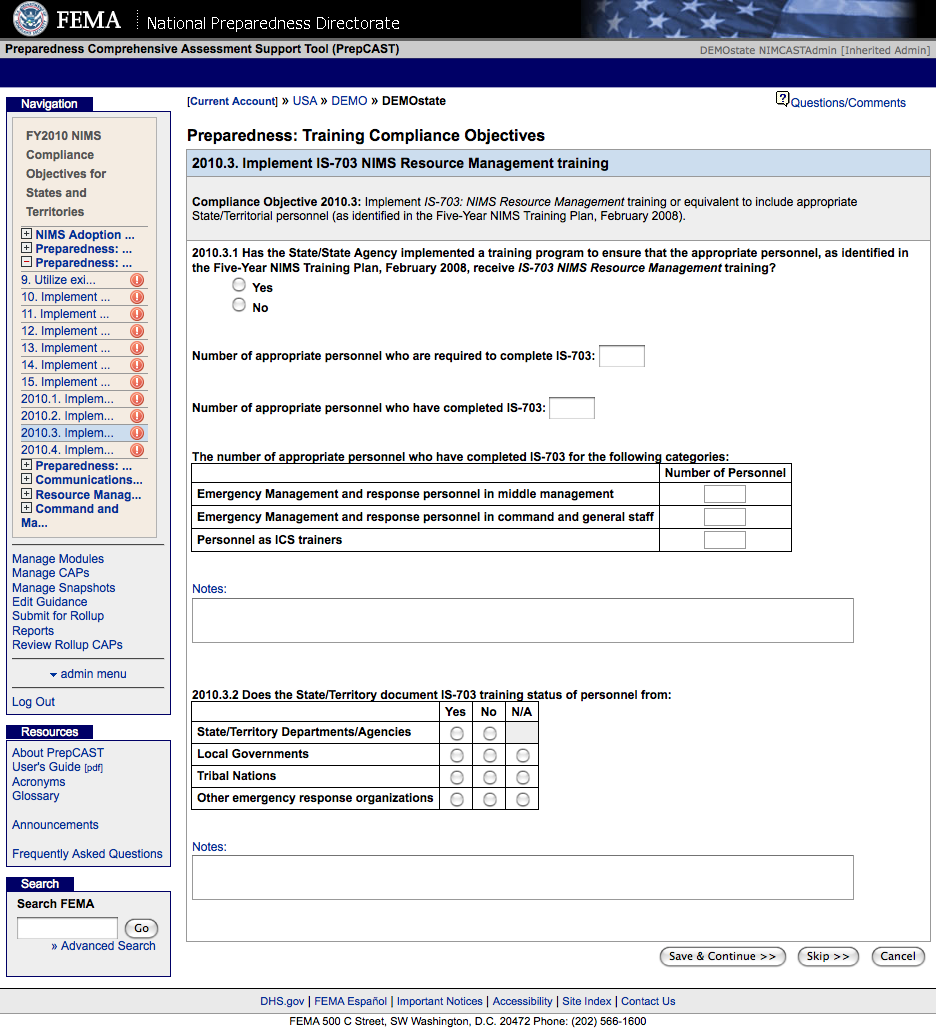The height and width of the screenshot is (1028, 936).
Task: Click the alert icon next to 2010.1
Action: [x=137, y=399]
